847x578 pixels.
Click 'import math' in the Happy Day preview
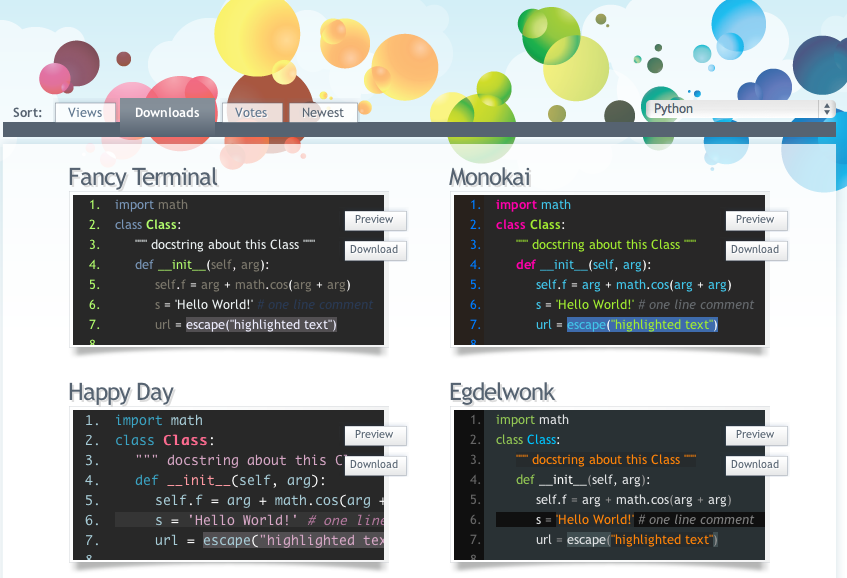159,420
